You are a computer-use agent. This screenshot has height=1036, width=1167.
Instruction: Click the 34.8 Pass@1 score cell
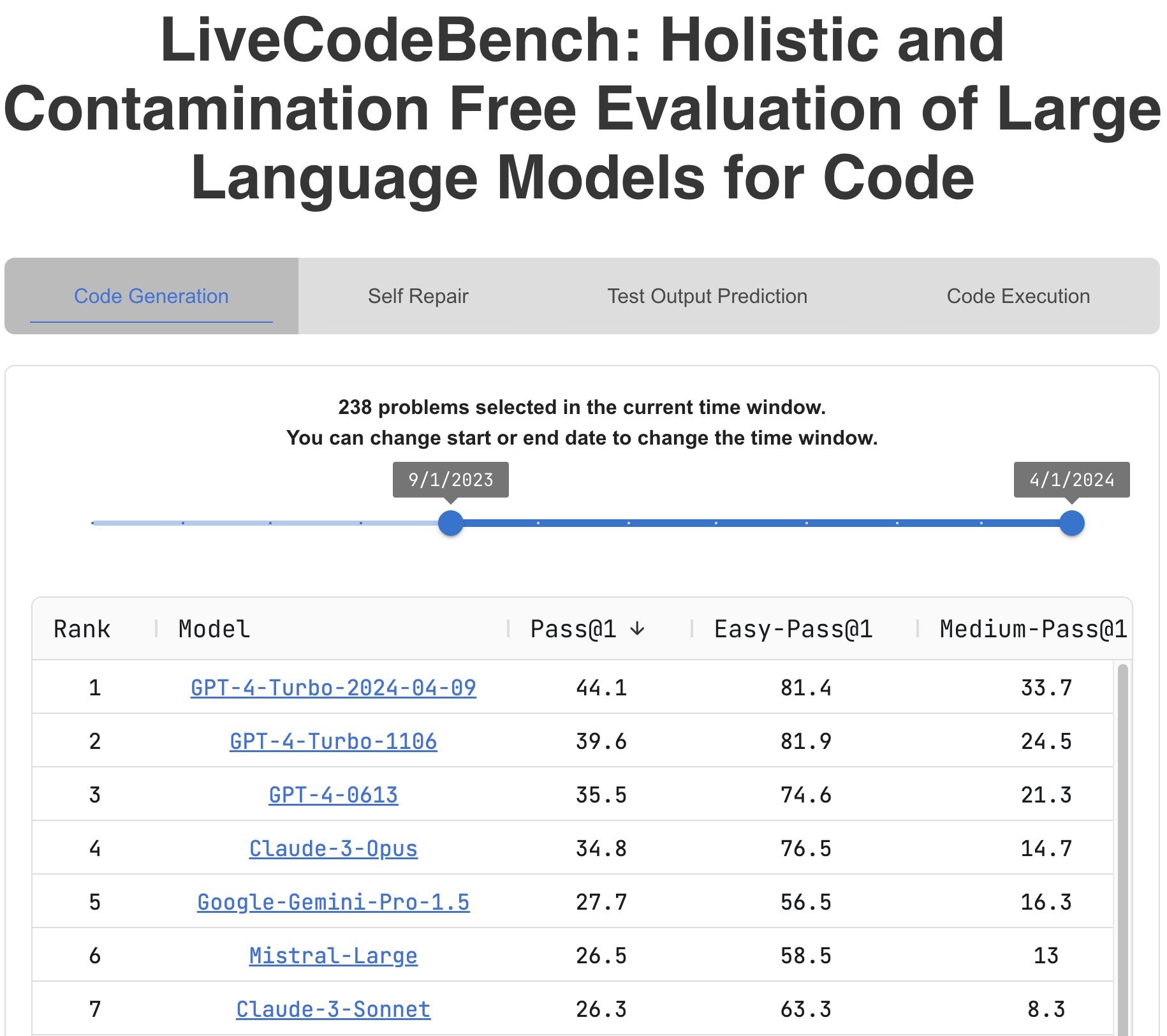[601, 848]
